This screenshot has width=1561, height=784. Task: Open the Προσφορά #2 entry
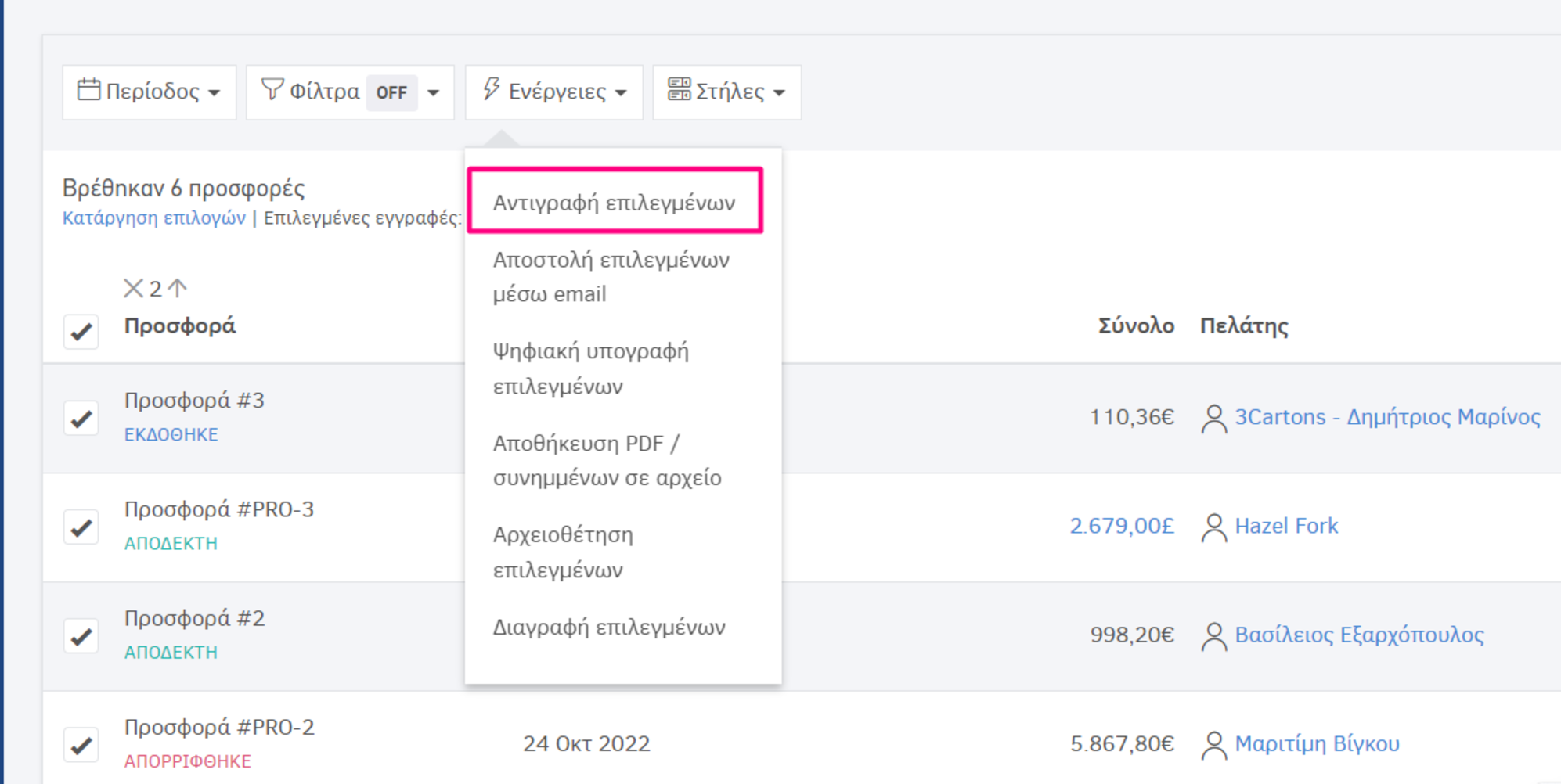pyautogui.click(x=194, y=618)
